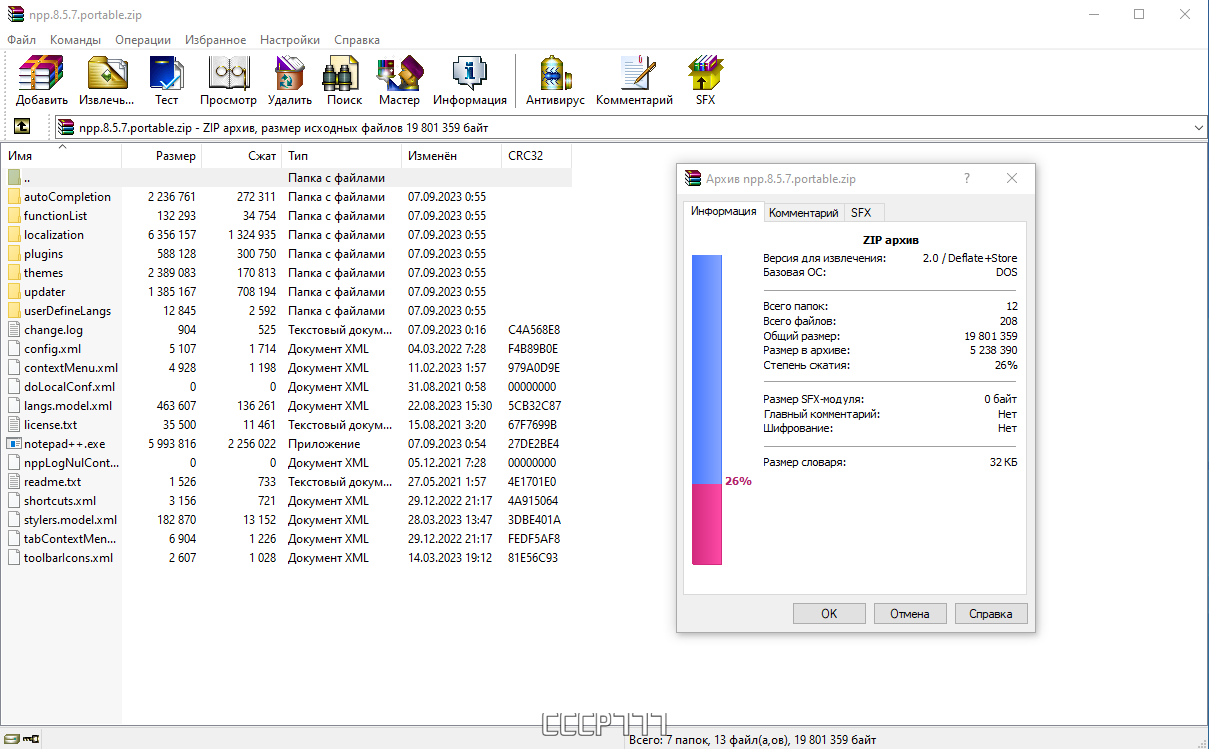This screenshot has height=749, width=1209.
Task: Click the localization folder icon
Action: pos(14,235)
